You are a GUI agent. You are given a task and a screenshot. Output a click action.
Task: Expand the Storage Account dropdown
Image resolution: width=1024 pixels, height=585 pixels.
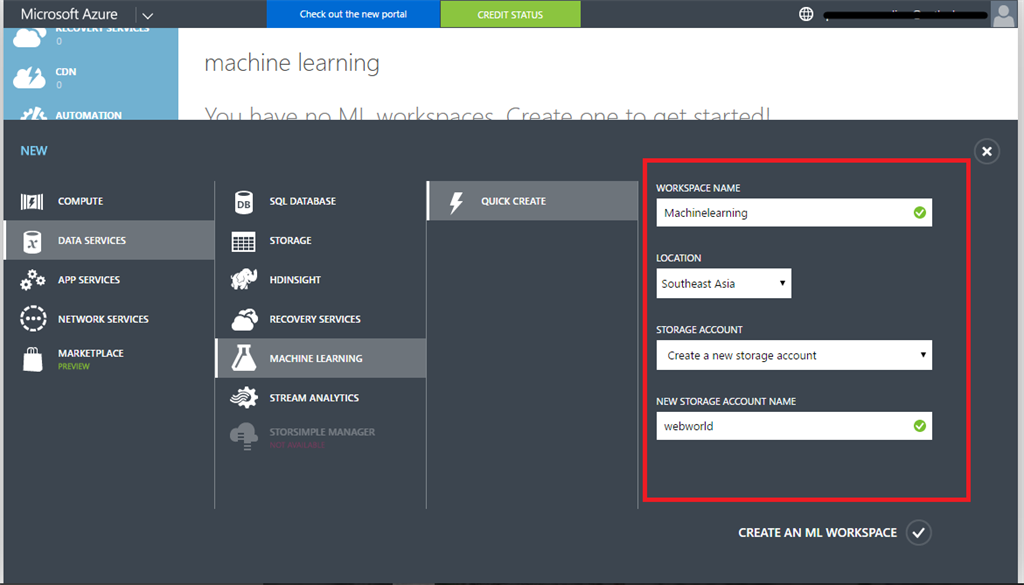tap(794, 355)
